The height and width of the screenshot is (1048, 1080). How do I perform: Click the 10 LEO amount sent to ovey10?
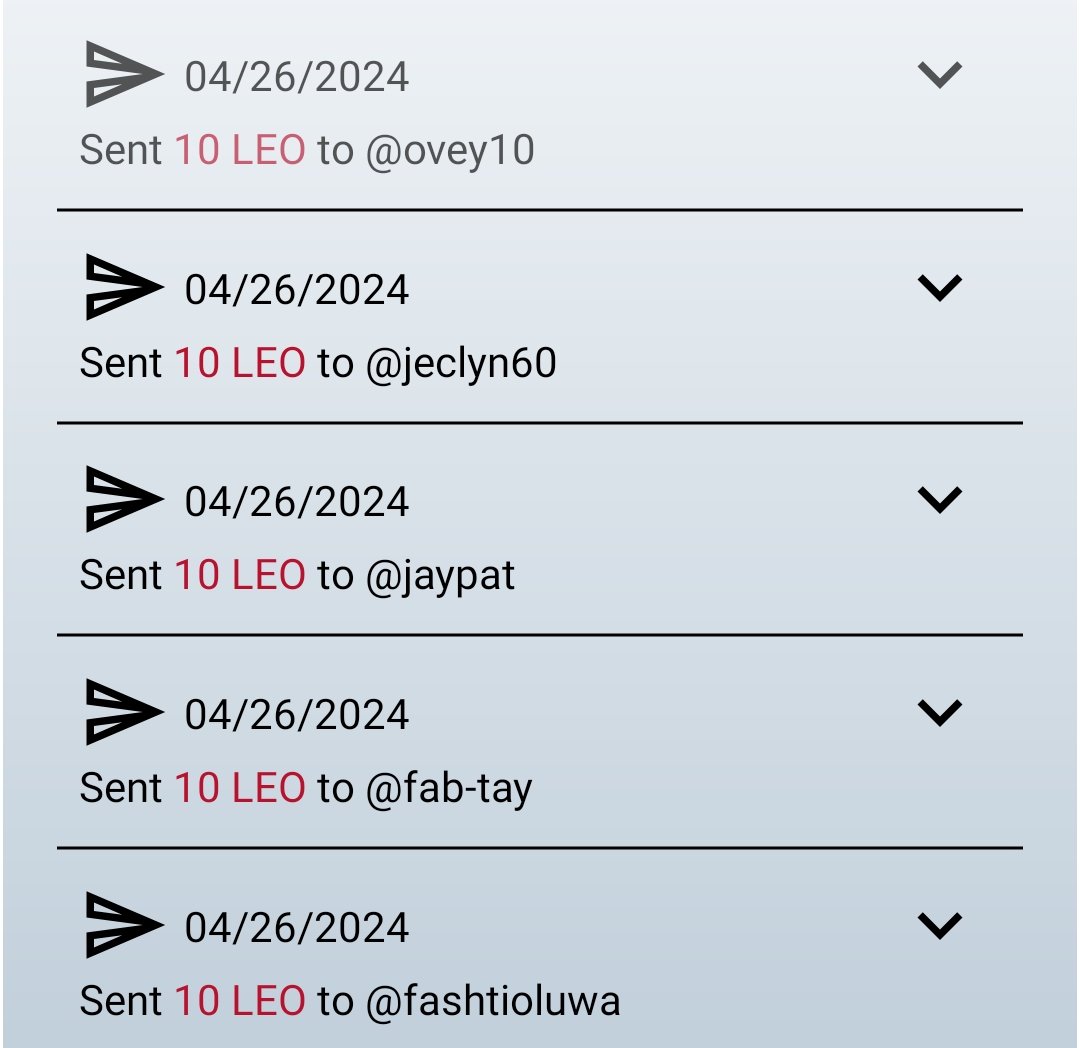[240, 150]
